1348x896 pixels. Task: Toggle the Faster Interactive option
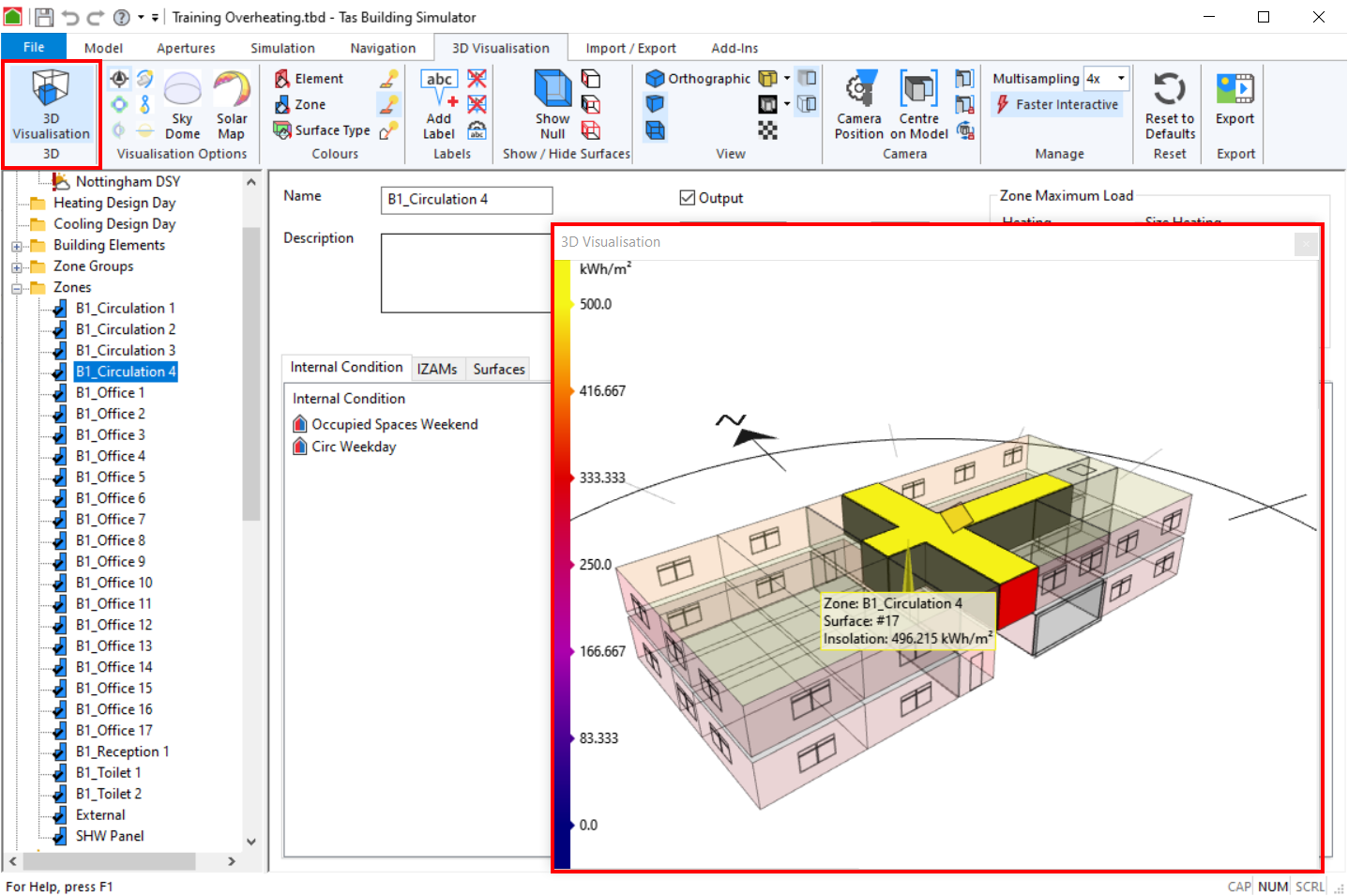pos(1056,104)
